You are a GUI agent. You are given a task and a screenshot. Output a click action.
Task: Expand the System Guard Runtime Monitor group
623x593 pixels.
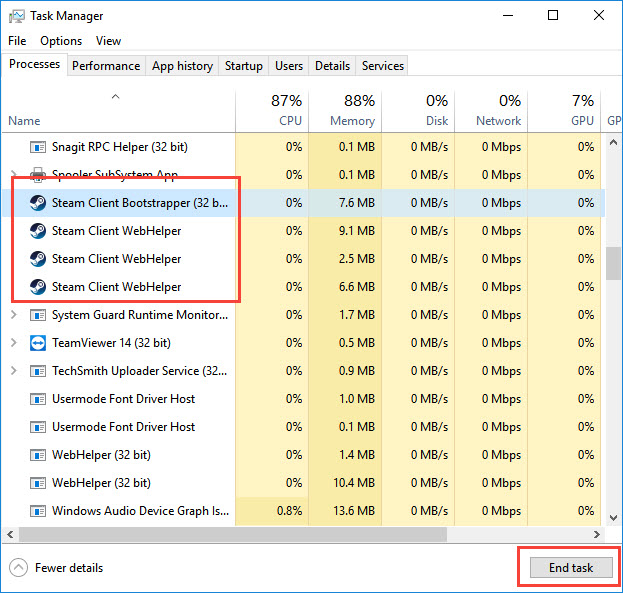point(14,315)
